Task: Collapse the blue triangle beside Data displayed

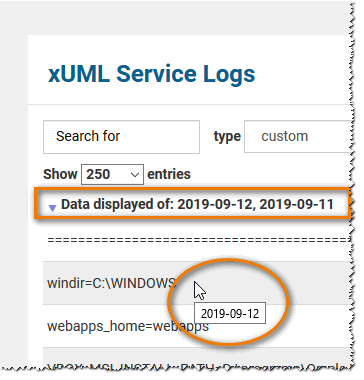Action: [x=52, y=208]
